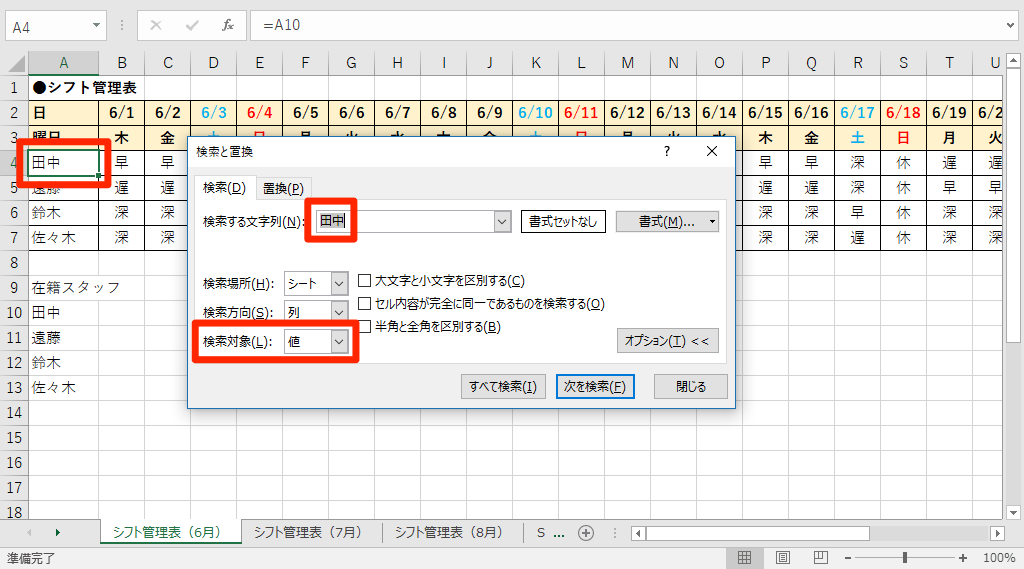1024x569 pixels.
Task: Click the previous sheet tab arrow
Action: click(x=29, y=533)
